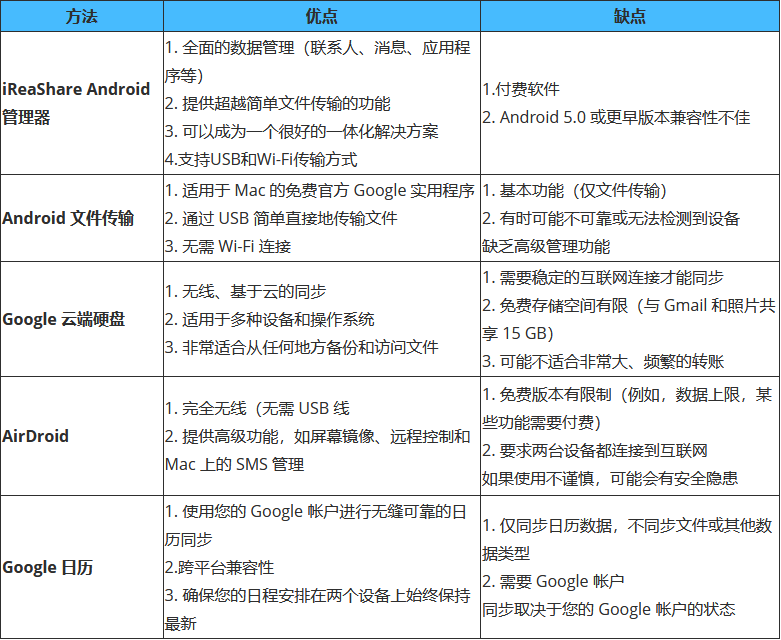Click the text Mac 上的 SMS 管理
The width and height of the screenshot is (781, 640).
(x=235, y=464)
